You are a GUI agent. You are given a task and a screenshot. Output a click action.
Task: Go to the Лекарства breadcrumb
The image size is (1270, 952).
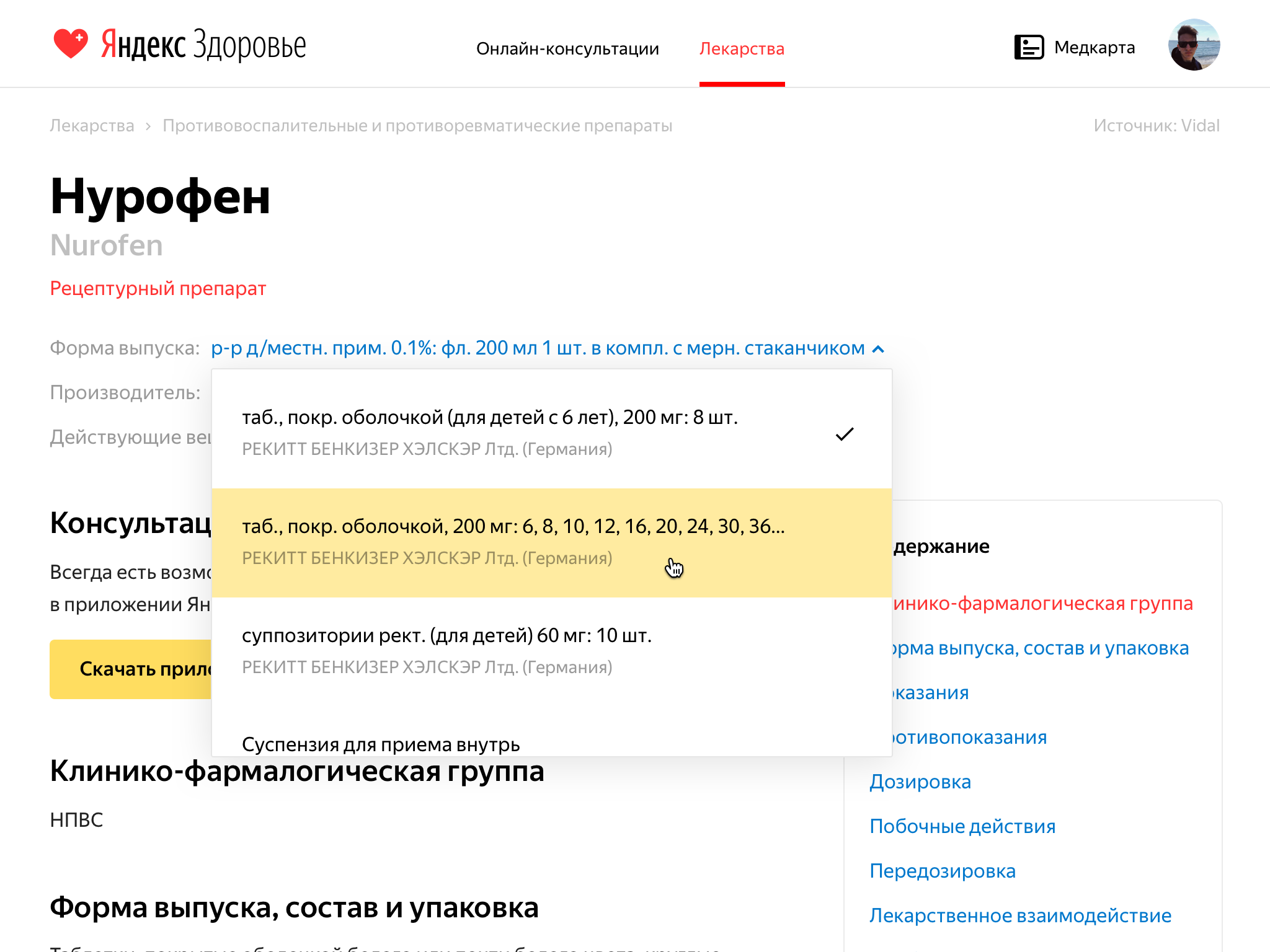(x=92, y=125)
